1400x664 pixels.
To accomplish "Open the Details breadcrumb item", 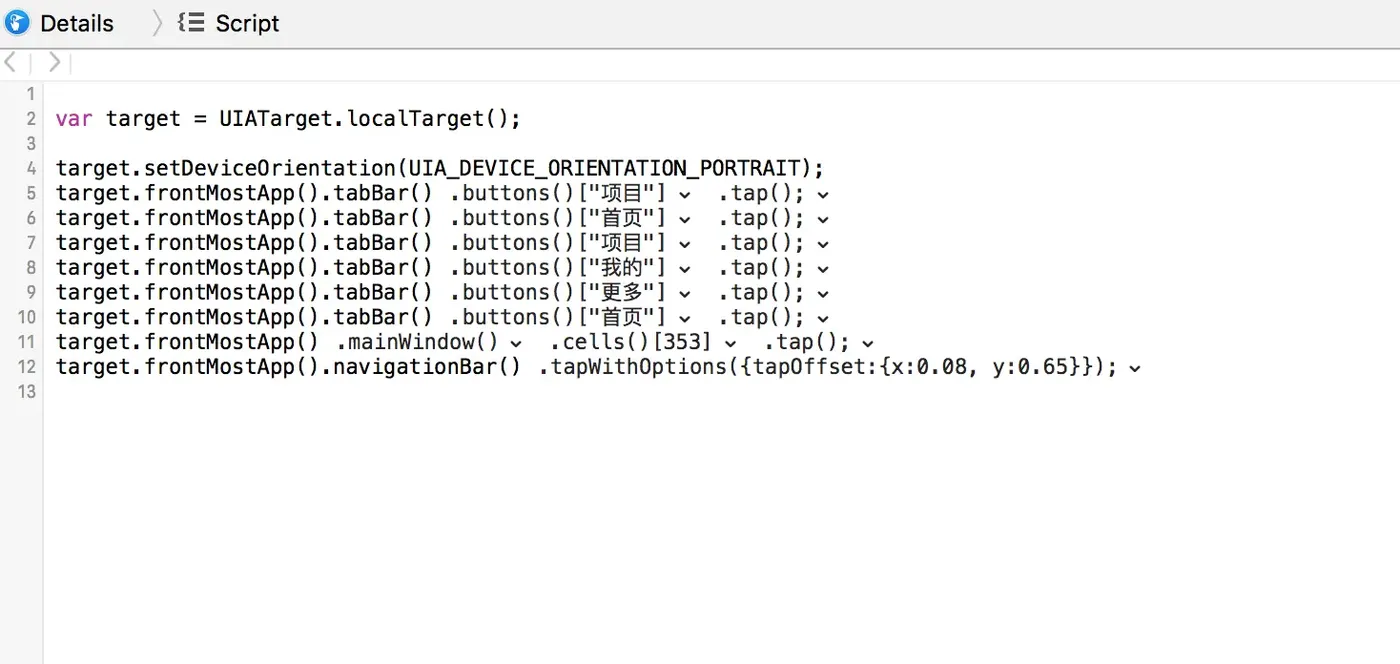I will [77, 23].
